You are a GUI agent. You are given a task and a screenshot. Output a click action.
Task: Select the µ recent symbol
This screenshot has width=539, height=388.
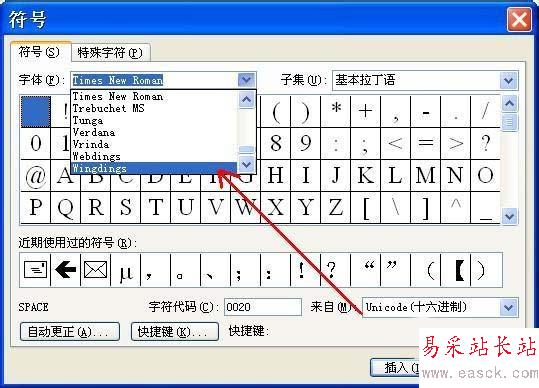click(125, 270)
